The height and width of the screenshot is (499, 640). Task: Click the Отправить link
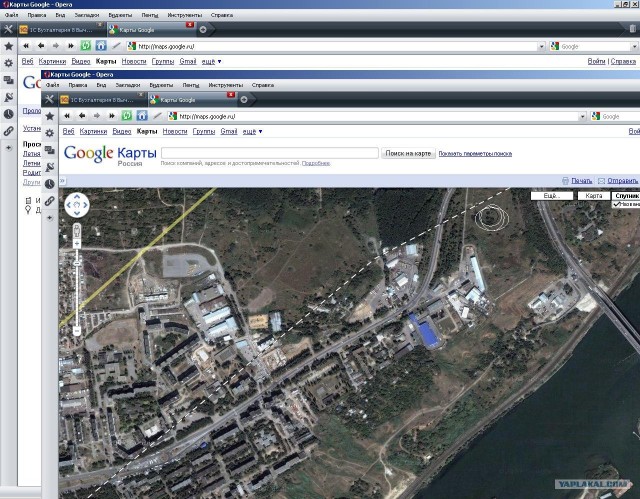point(622,181)
